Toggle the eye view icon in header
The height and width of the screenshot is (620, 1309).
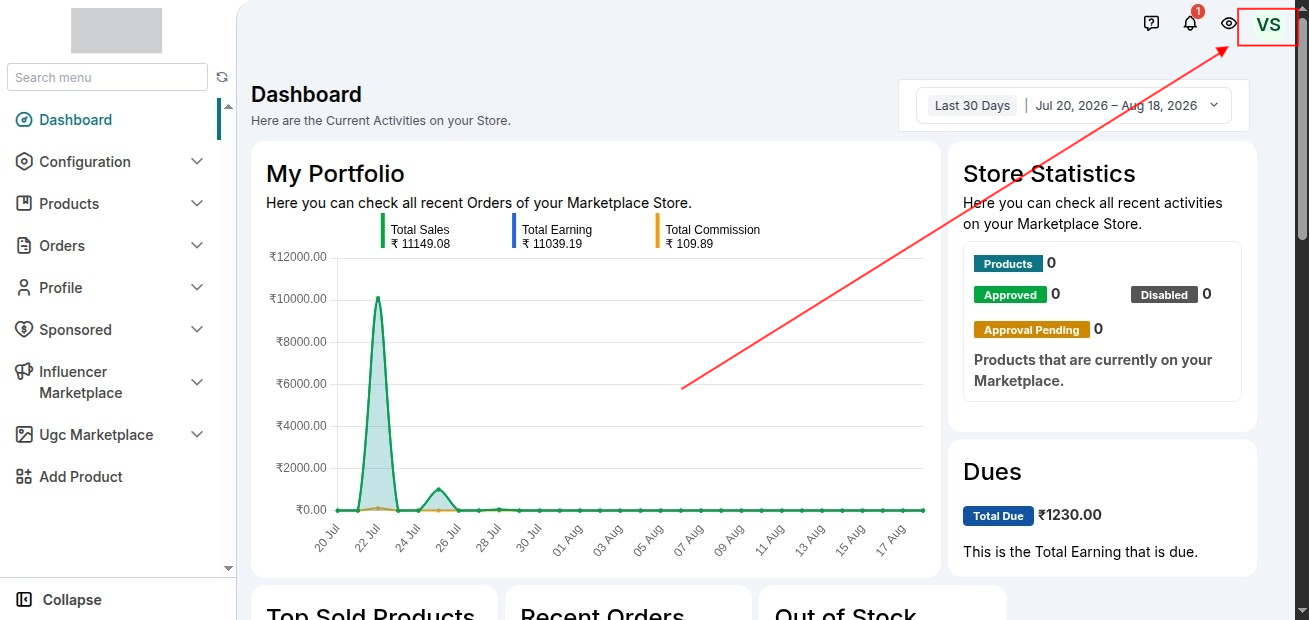pos(1229,24)
